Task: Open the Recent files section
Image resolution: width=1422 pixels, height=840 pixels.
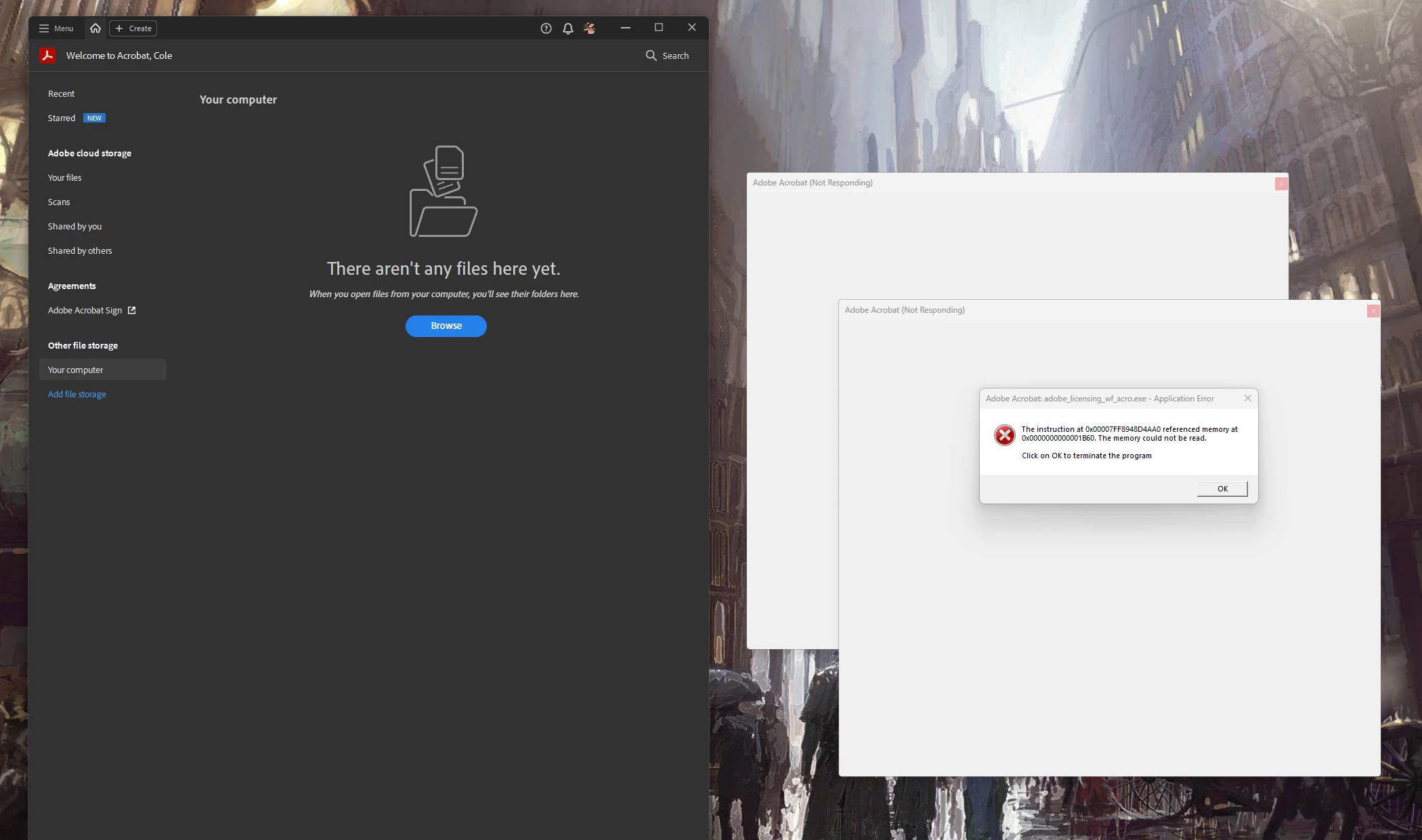Action: tap(61, 93)
